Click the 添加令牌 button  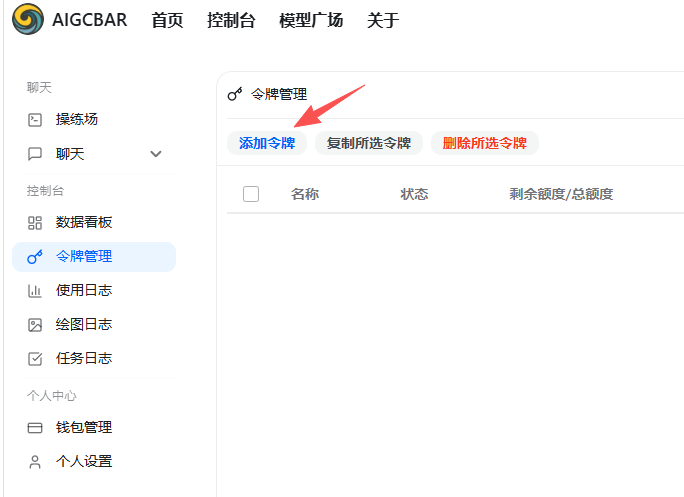click(267, 143)
